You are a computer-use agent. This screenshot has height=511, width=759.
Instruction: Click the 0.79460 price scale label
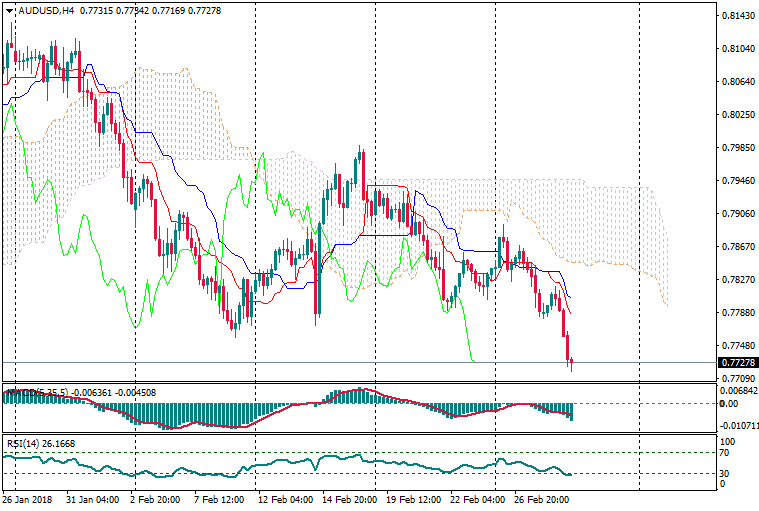[737, 181]
